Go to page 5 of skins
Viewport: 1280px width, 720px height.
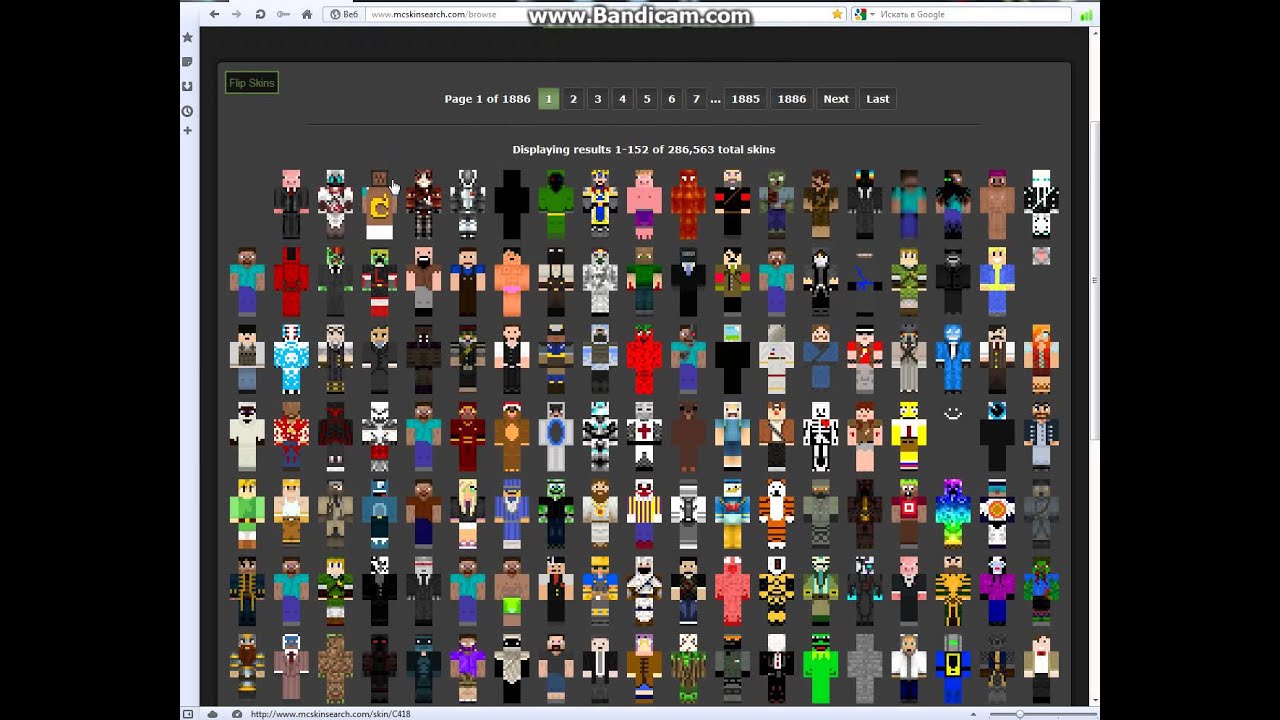(x=647, y=99)
